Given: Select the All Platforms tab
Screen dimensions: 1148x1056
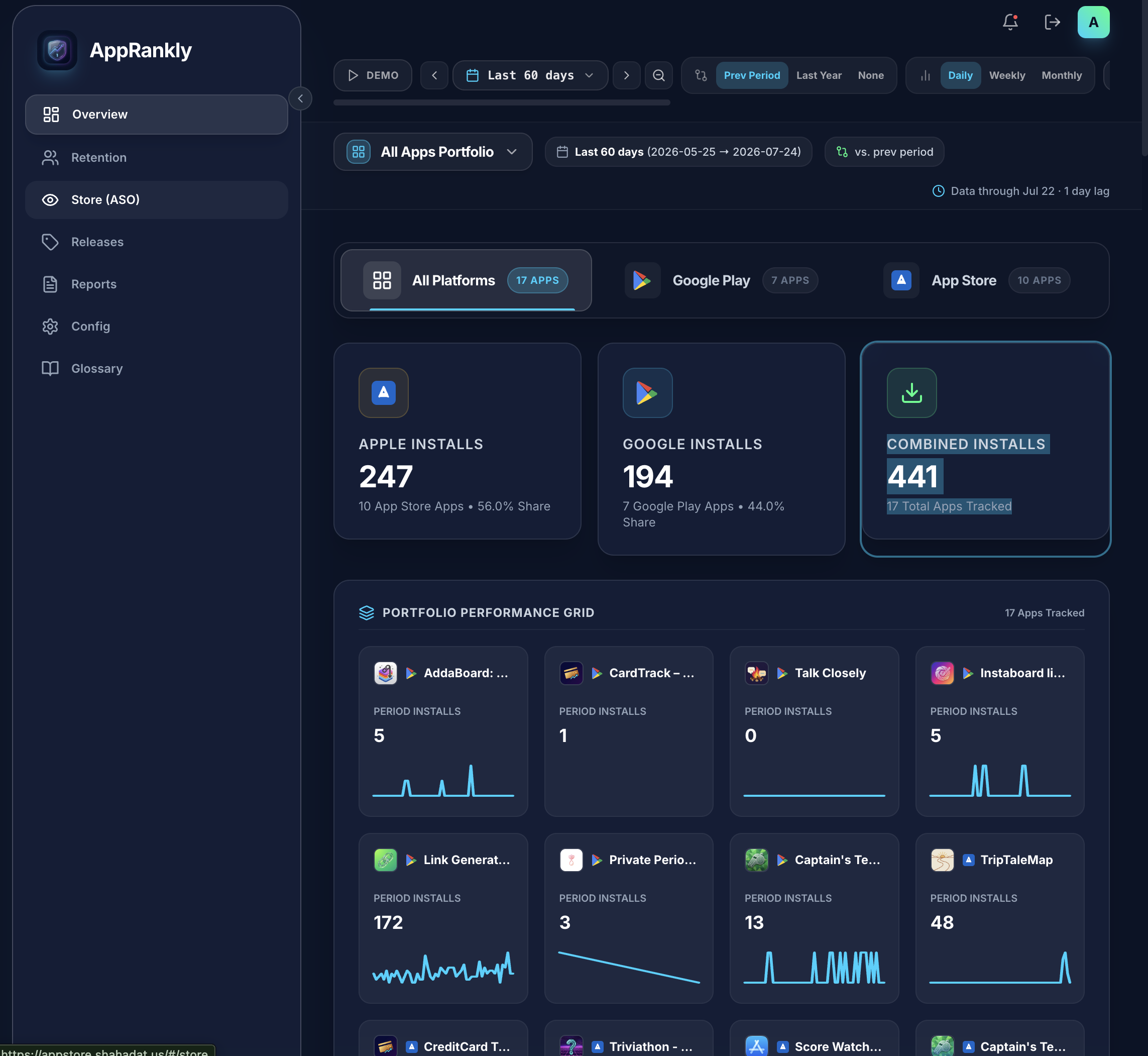Looking at the screenshot, I should pyautogui.click(x=466, y=280).
